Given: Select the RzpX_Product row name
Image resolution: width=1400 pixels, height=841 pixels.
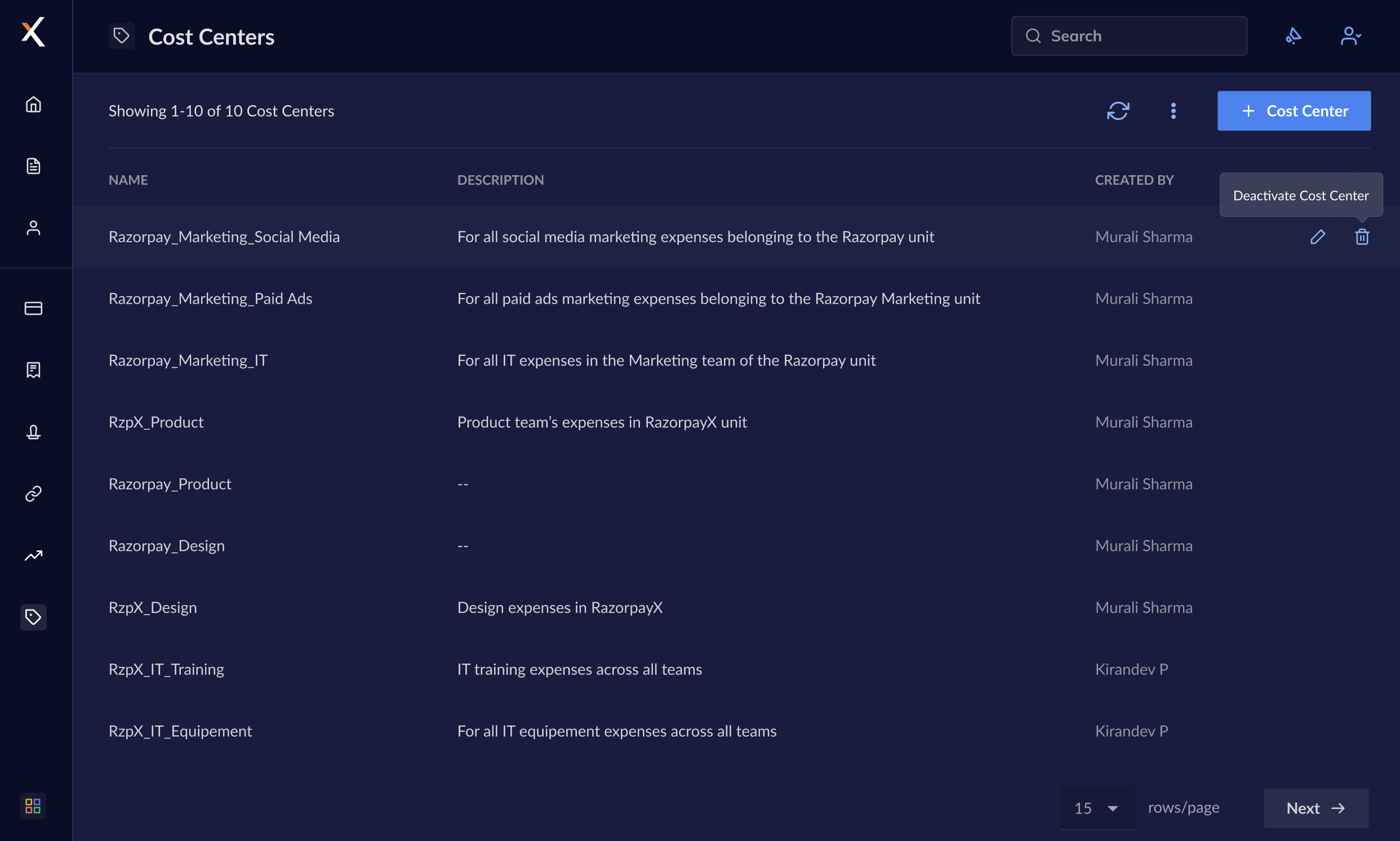Looking at the screenshot, I should tap(156, 422).
